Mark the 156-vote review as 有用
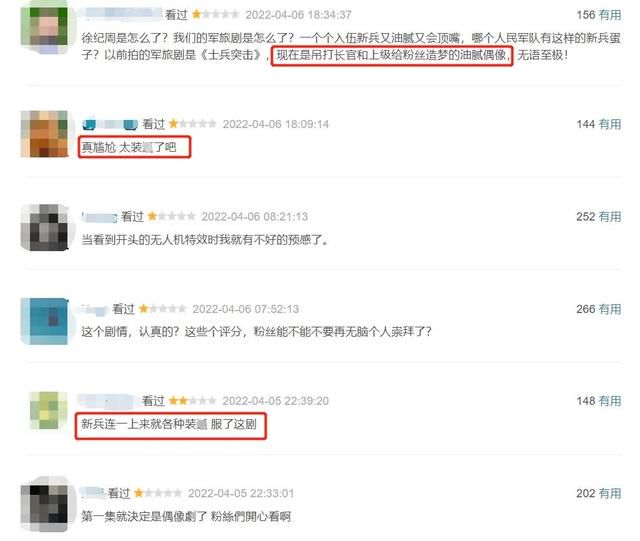640x541 pixels. [610, 15]
